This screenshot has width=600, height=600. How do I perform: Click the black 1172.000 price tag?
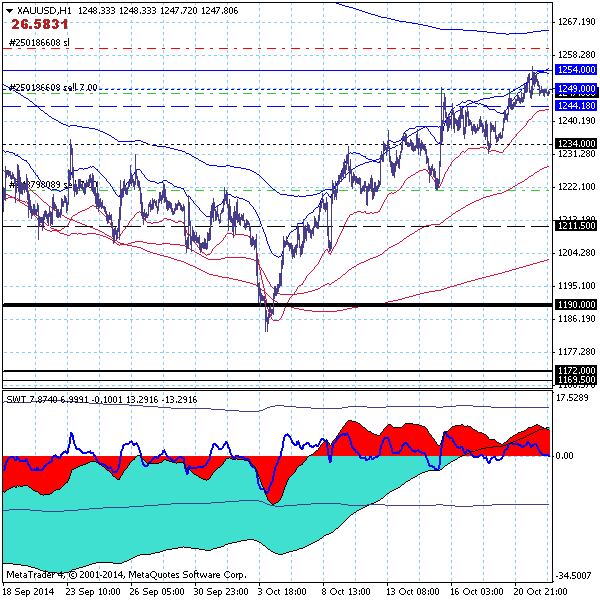[x=576, y=370]
